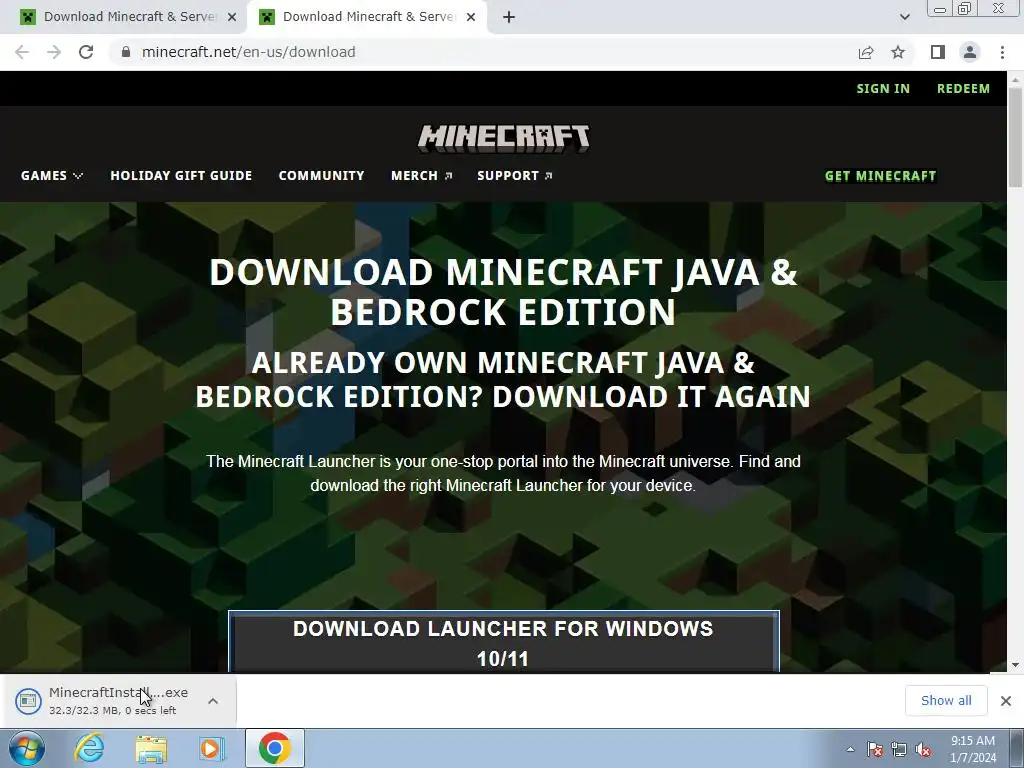Open the tab search dropdown arrow
The width and height of the screenshot is (1024, 768).
coord(904,17)
